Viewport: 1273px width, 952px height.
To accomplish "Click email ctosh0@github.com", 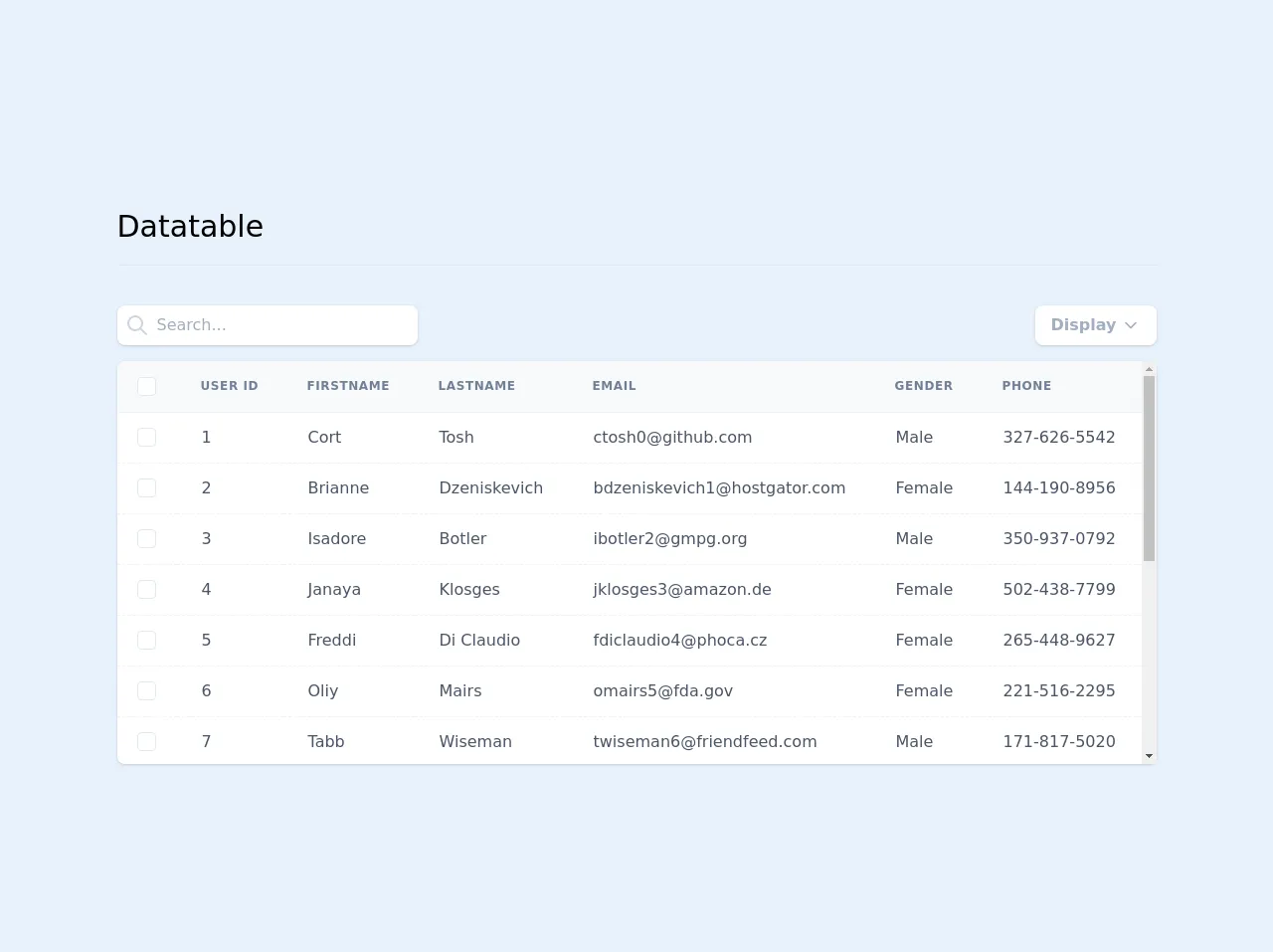I will coord(672,437).
